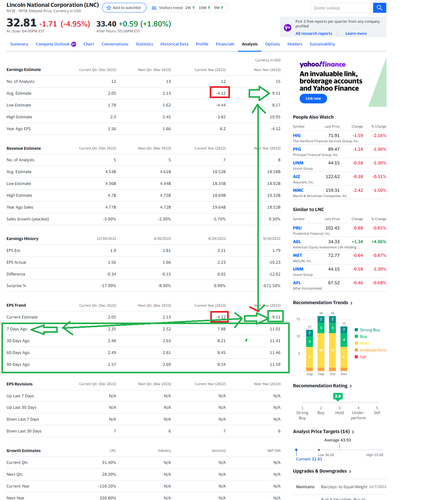
Task: Open the Historical Data tab
Action: (174, 44)
